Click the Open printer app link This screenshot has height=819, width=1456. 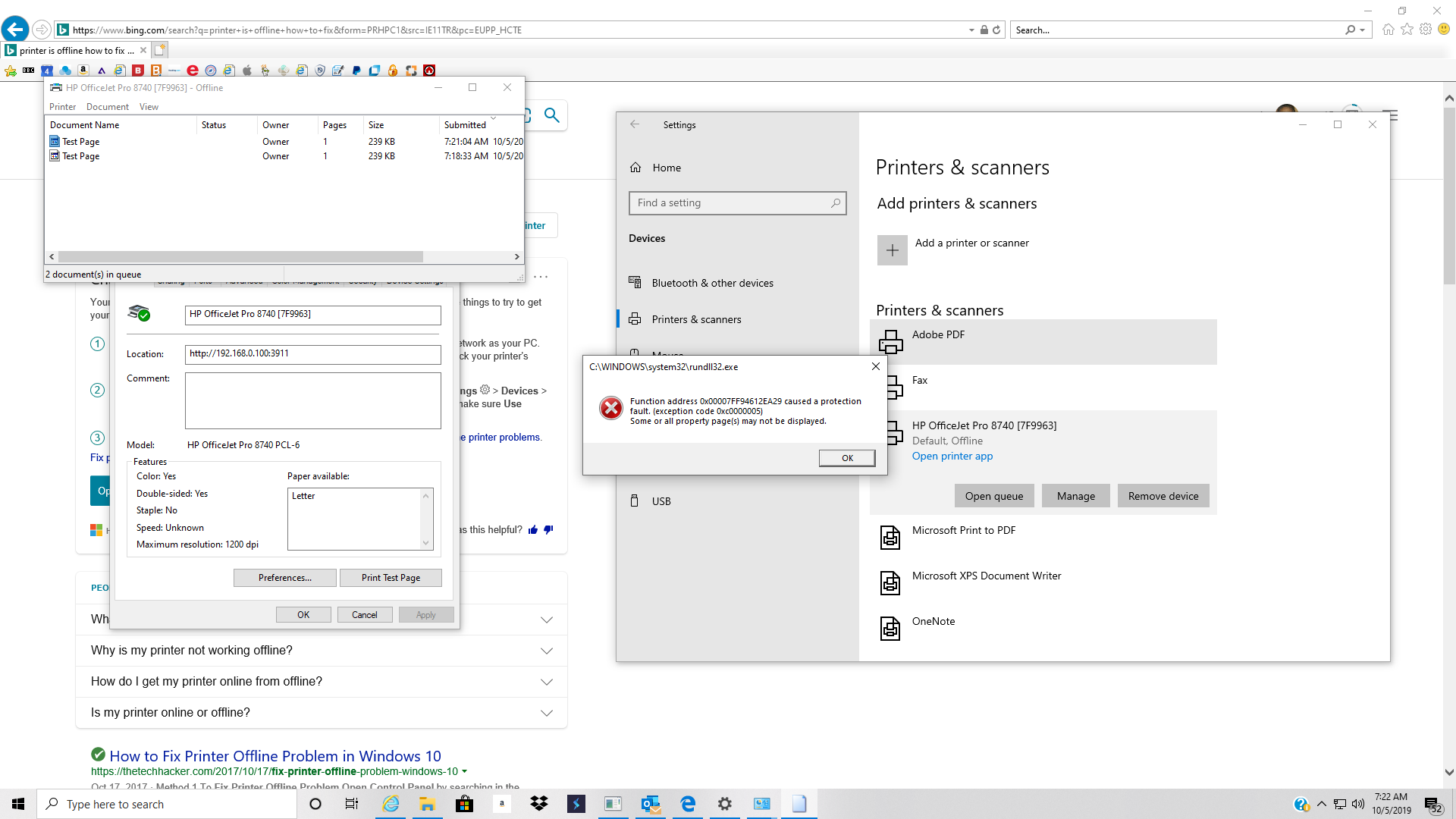point(952,456)
